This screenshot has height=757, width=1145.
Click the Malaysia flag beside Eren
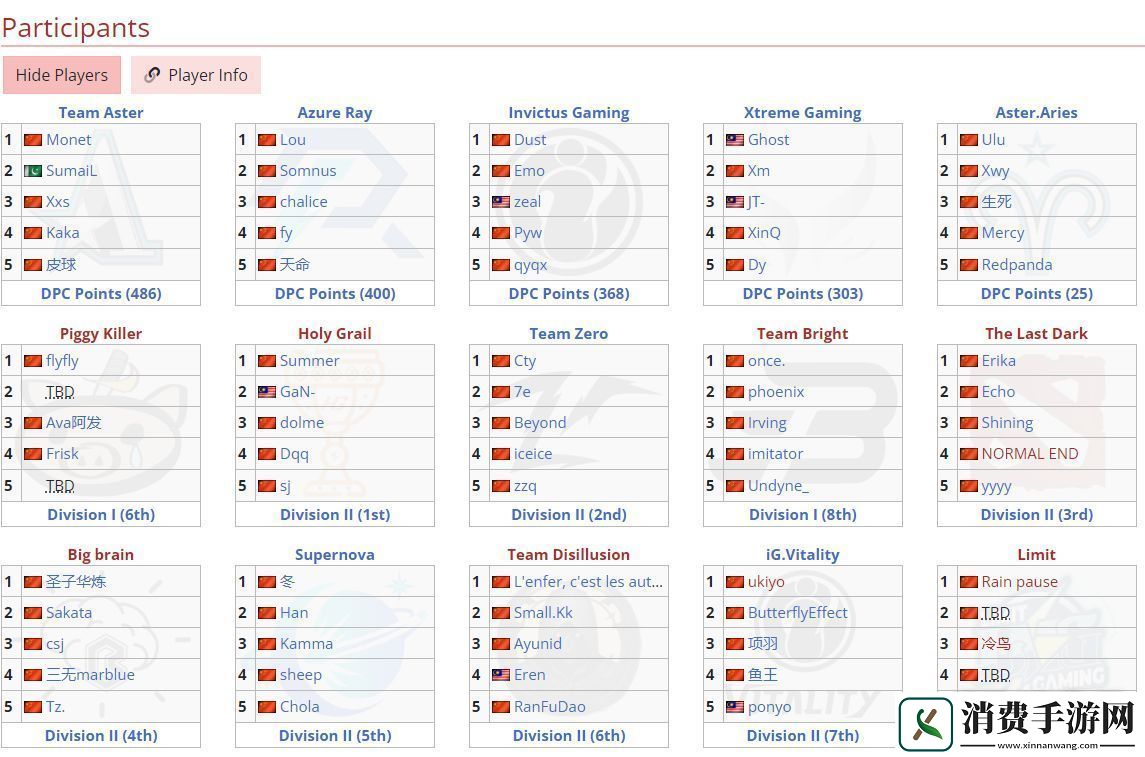tap(501, 675)
